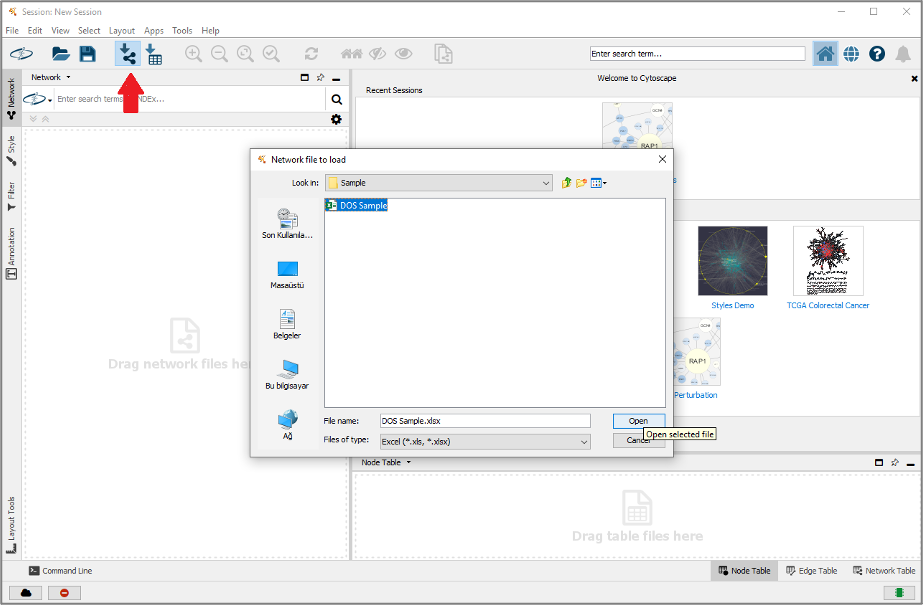Viewport: 924px width, 606px height.
Task: Open search provider selector dropdown
Action: click(38, 99)
